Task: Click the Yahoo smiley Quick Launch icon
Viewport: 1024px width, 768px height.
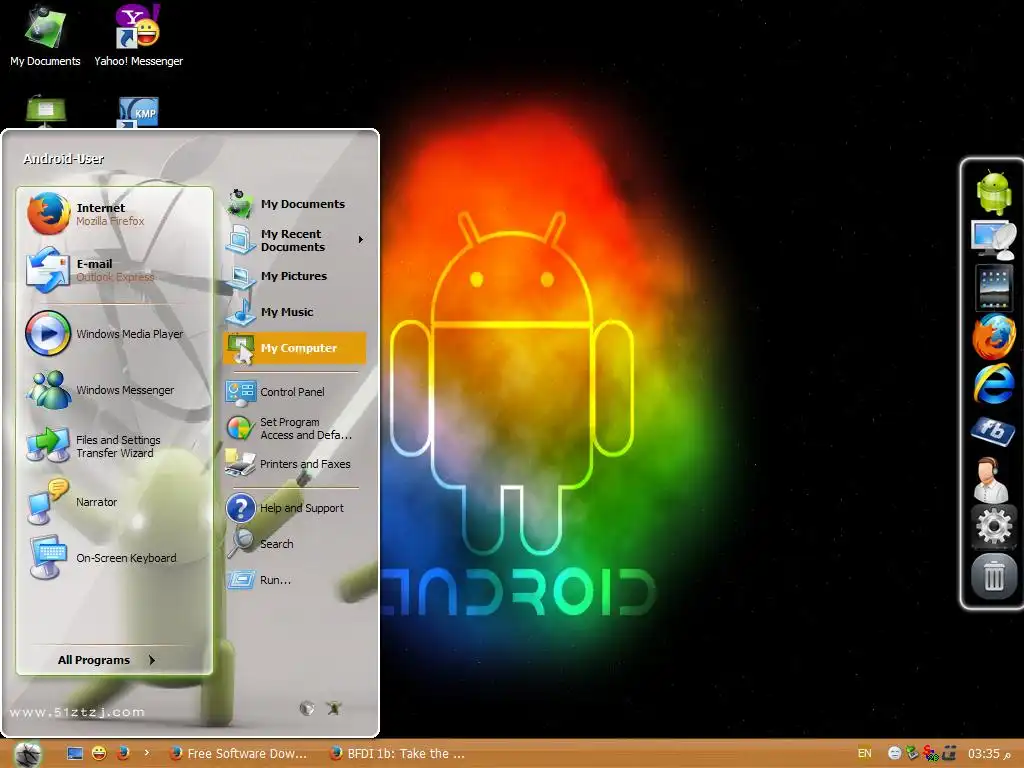Action: click(x=99, y=754)
